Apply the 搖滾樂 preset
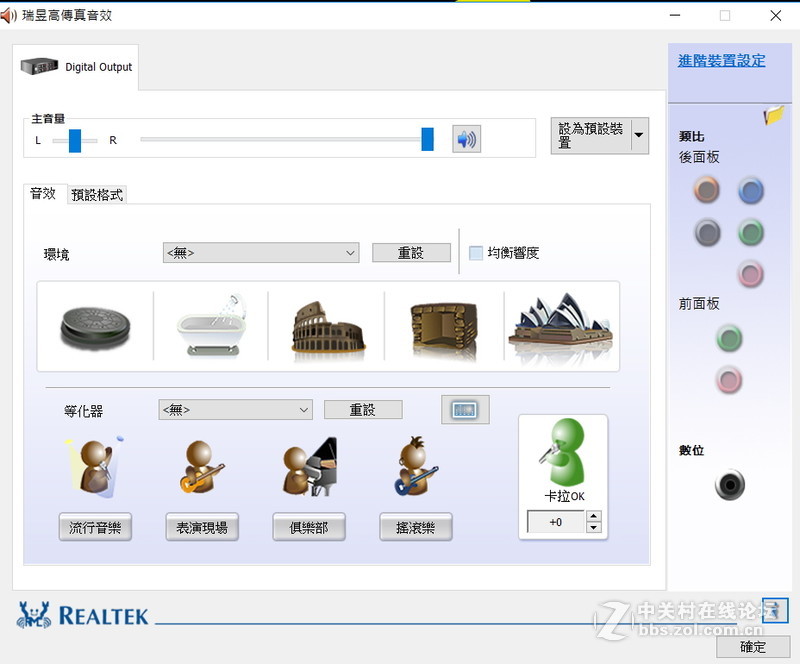 click(416, 527)
